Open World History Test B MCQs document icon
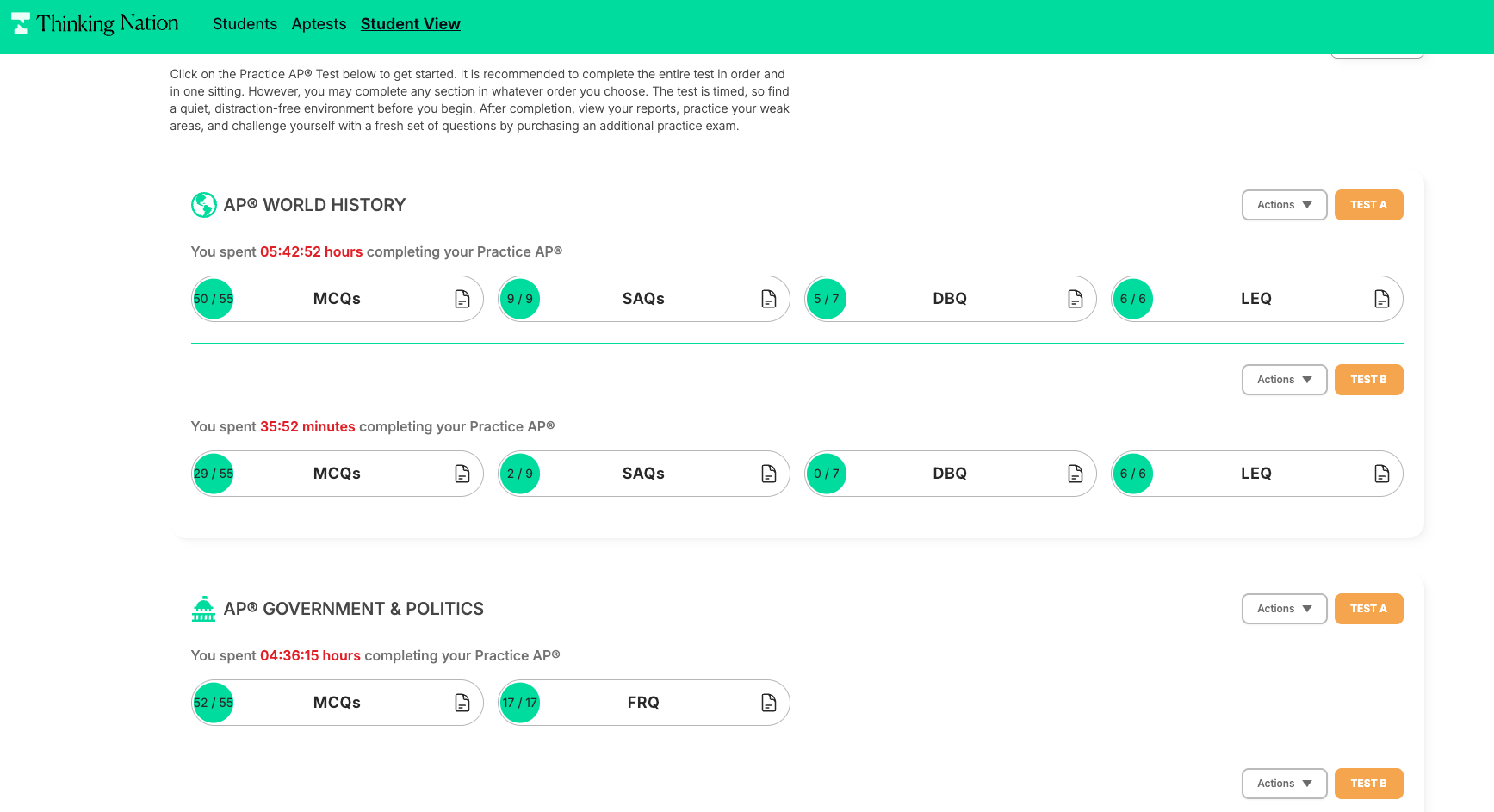 (462, 474)
